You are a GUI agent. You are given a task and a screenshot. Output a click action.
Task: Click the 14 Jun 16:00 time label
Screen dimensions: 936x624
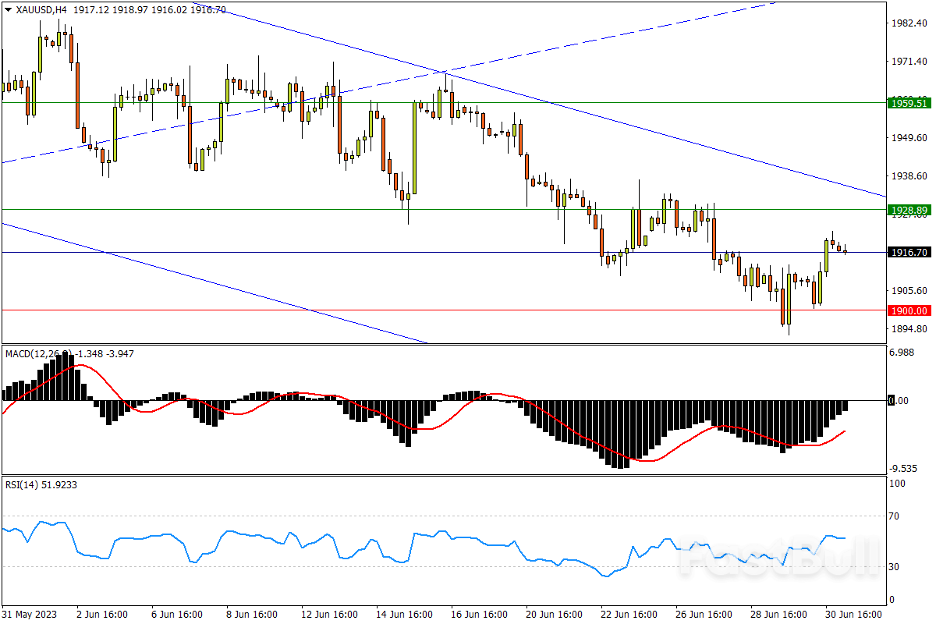pyautogui.click(x=406, y=614)
